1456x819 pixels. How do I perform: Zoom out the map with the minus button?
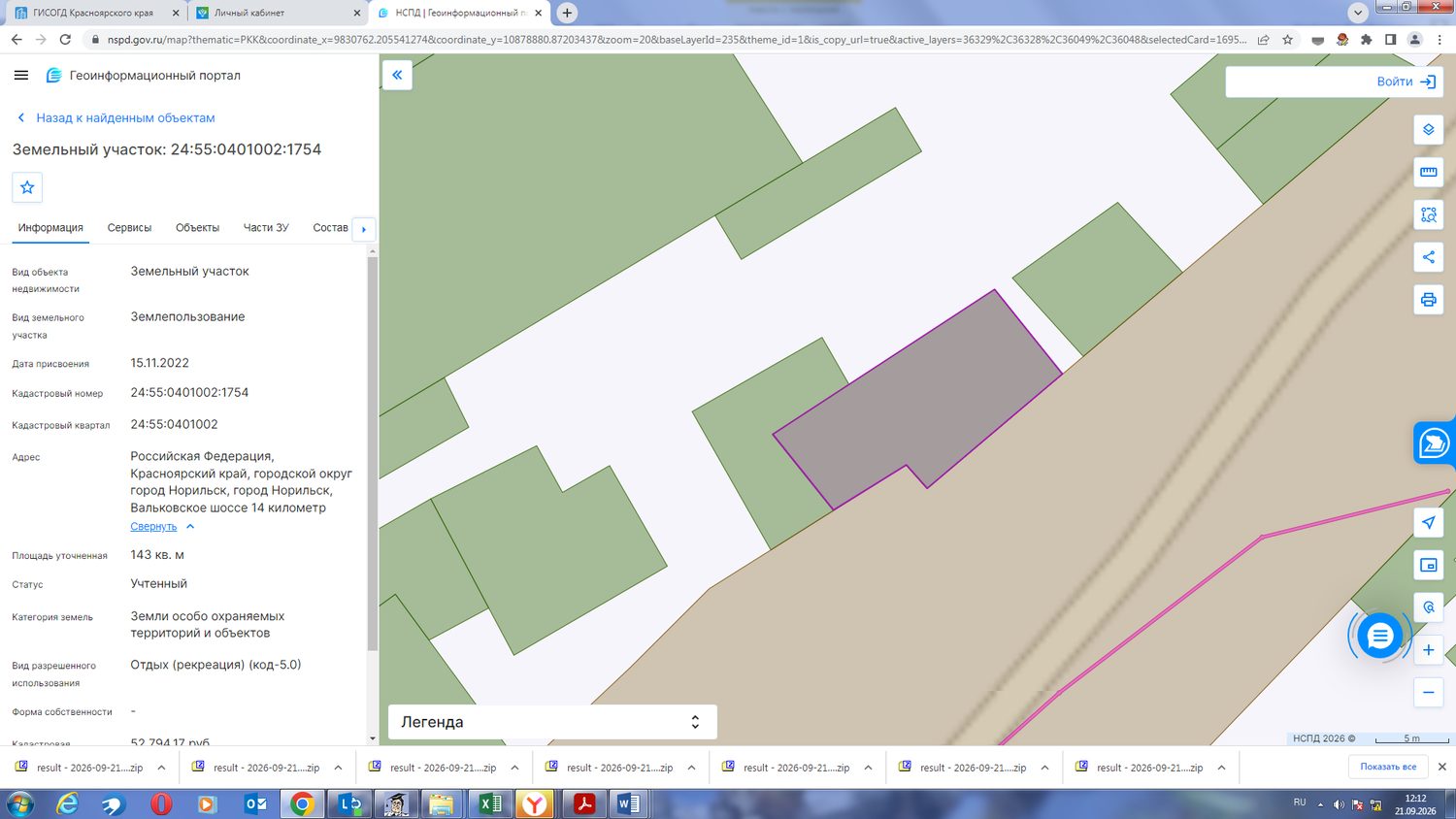click(x=1428, y=692)
